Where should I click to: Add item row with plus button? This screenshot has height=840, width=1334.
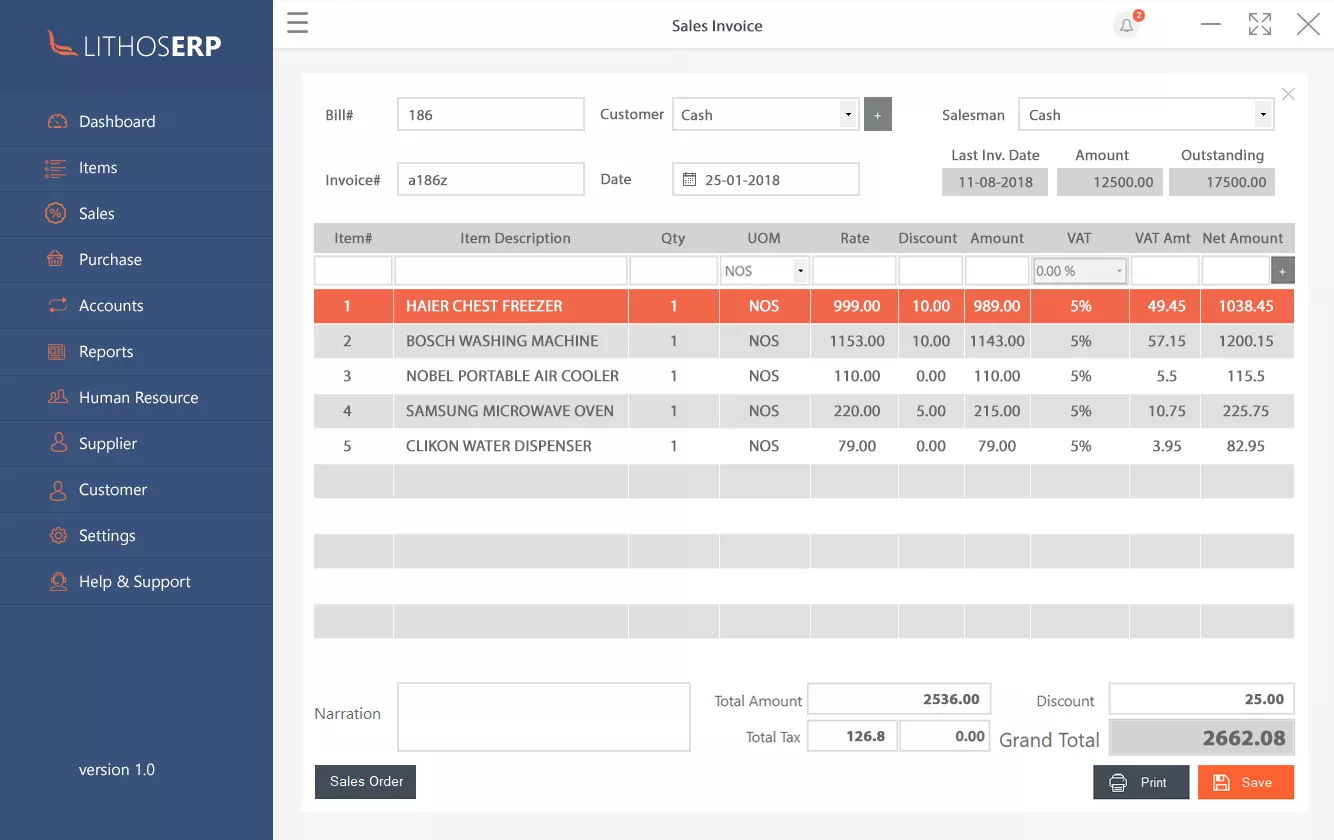pos(1282,270)
